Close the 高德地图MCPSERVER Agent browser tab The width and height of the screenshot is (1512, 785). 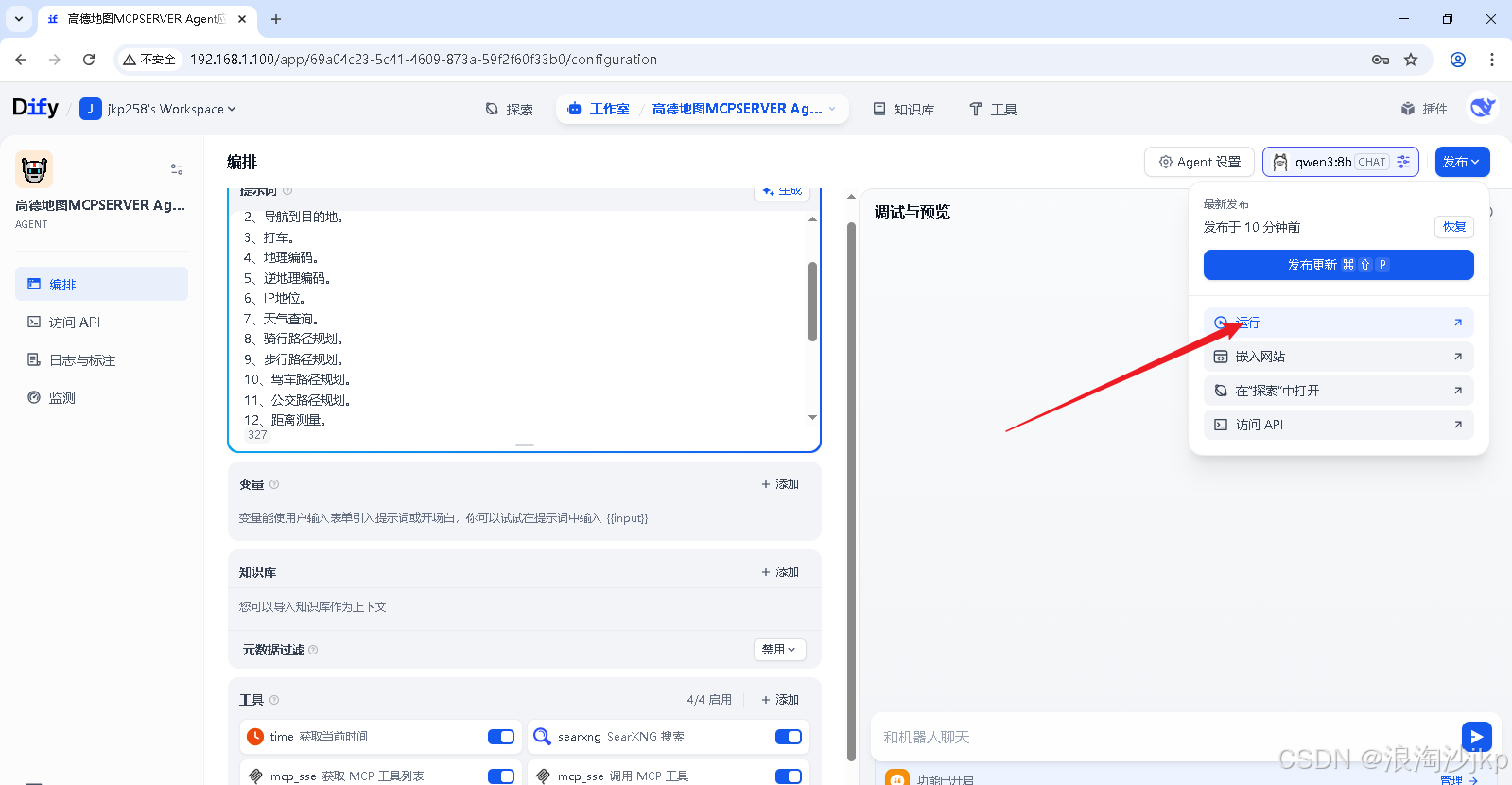242,19
